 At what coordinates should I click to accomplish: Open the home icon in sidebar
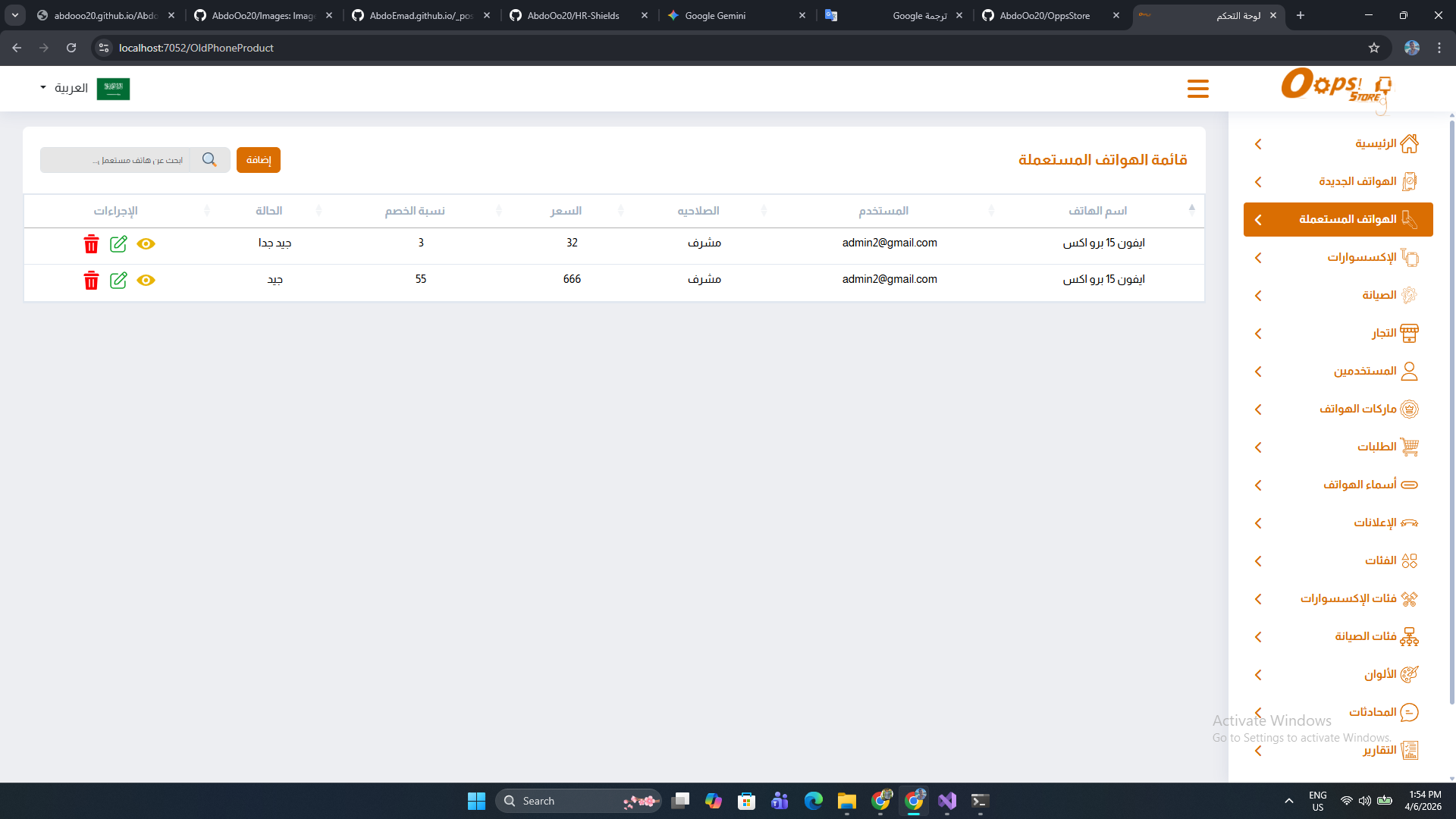point(1409,143)
